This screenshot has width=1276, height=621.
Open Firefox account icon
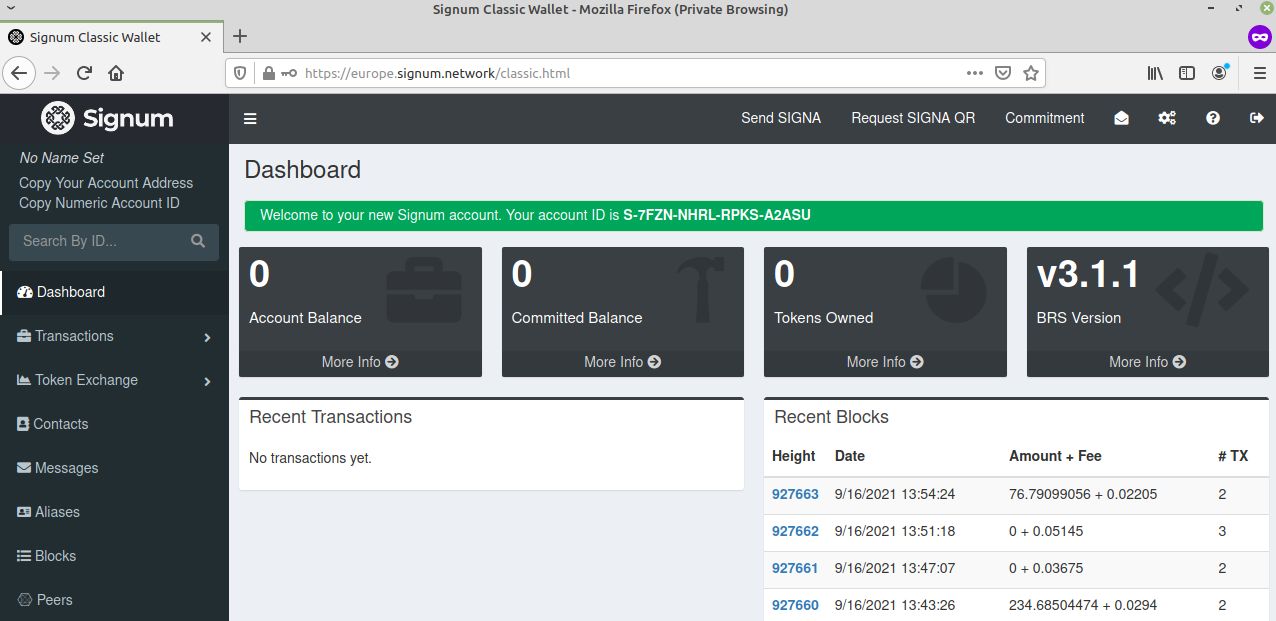tap(1219, 73)
